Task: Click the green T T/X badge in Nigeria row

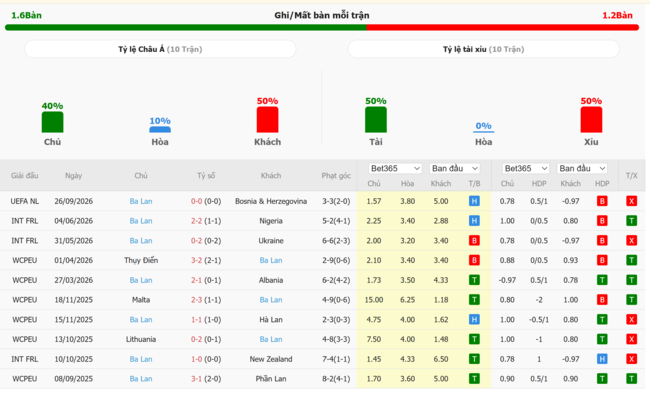Action: tap(631, 221)
